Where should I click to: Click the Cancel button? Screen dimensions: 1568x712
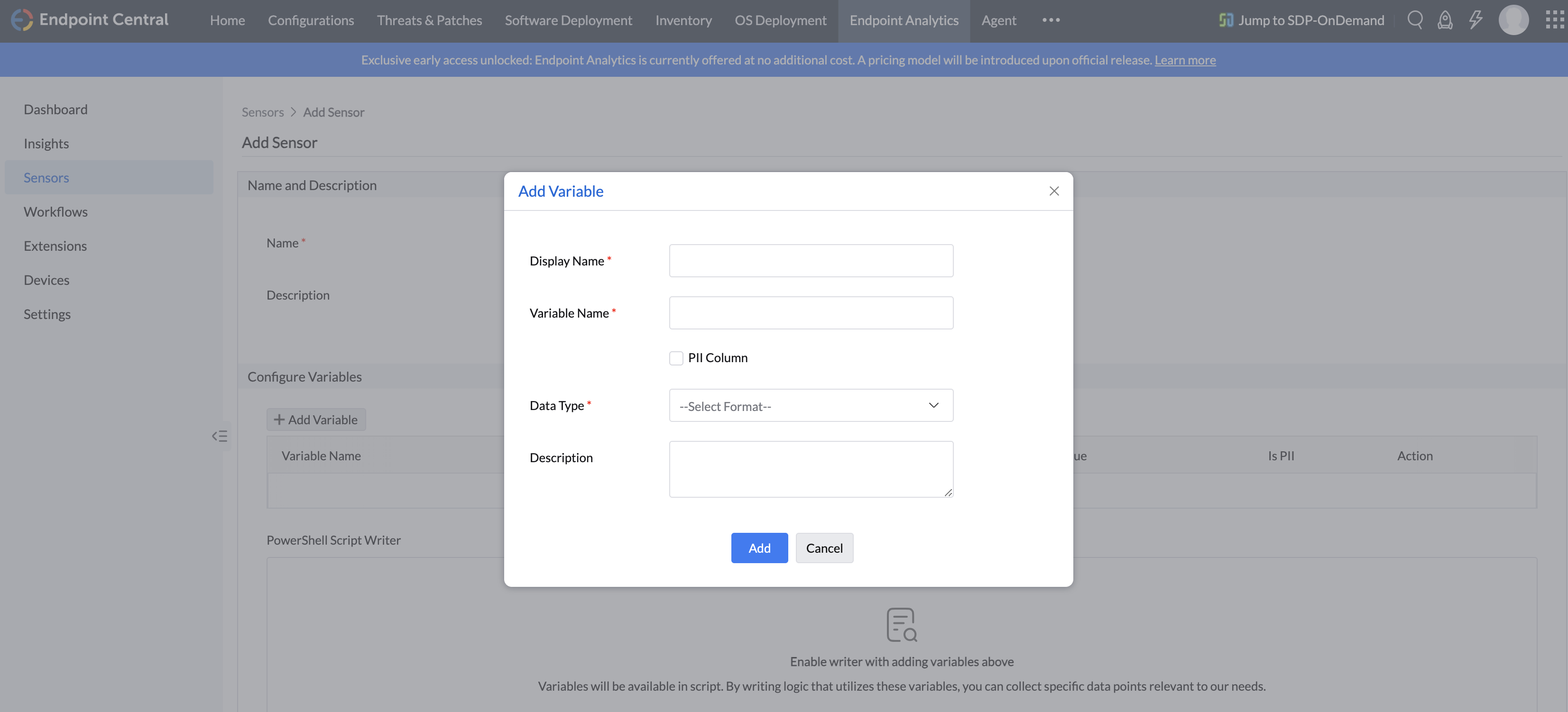click(823, 548)
